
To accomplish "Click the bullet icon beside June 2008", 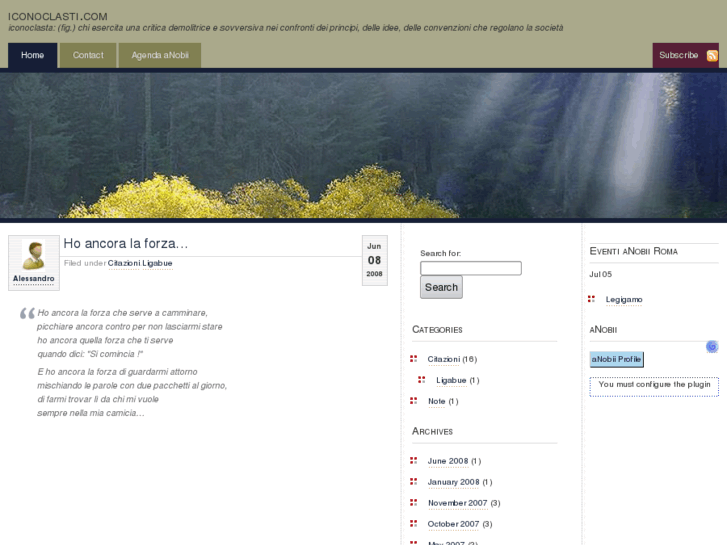I will [x=414, y=460].
